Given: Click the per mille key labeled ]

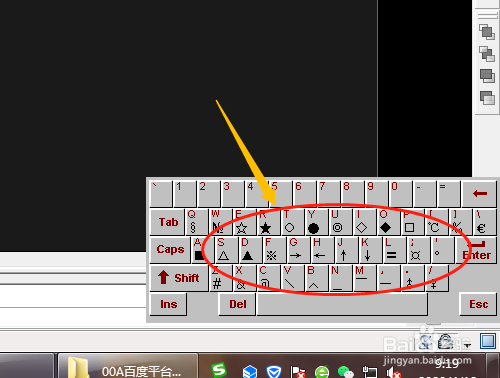Looking at the screenshot, I should click(460, 222).
